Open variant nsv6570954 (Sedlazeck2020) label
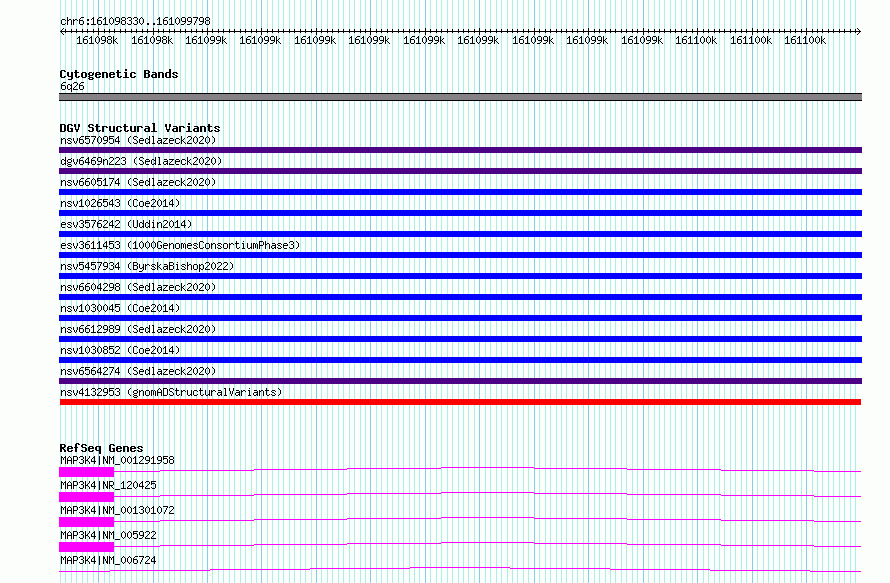The image size is (890, 583). 138,140
